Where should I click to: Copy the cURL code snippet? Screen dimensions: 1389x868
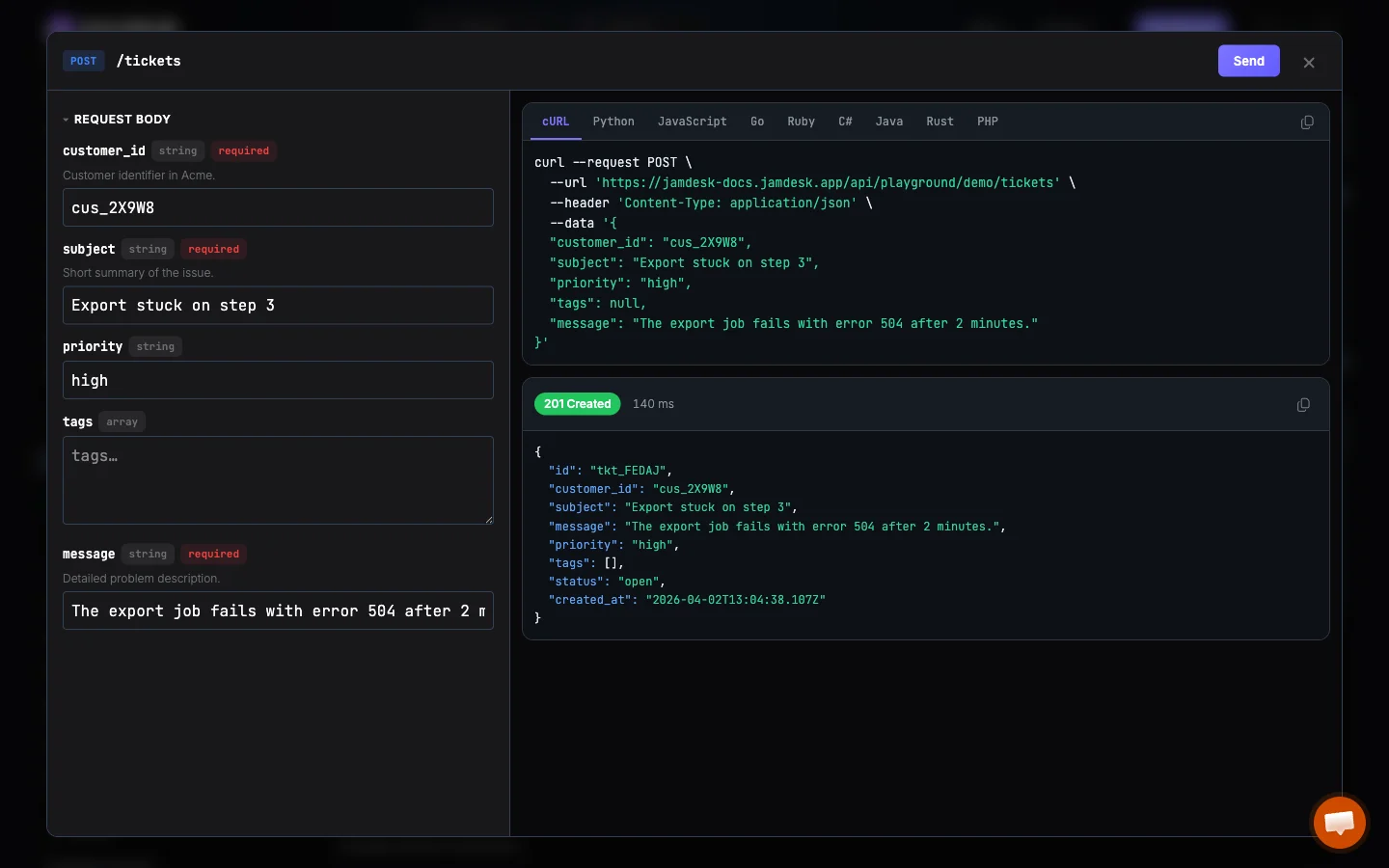click(1308, 122)
